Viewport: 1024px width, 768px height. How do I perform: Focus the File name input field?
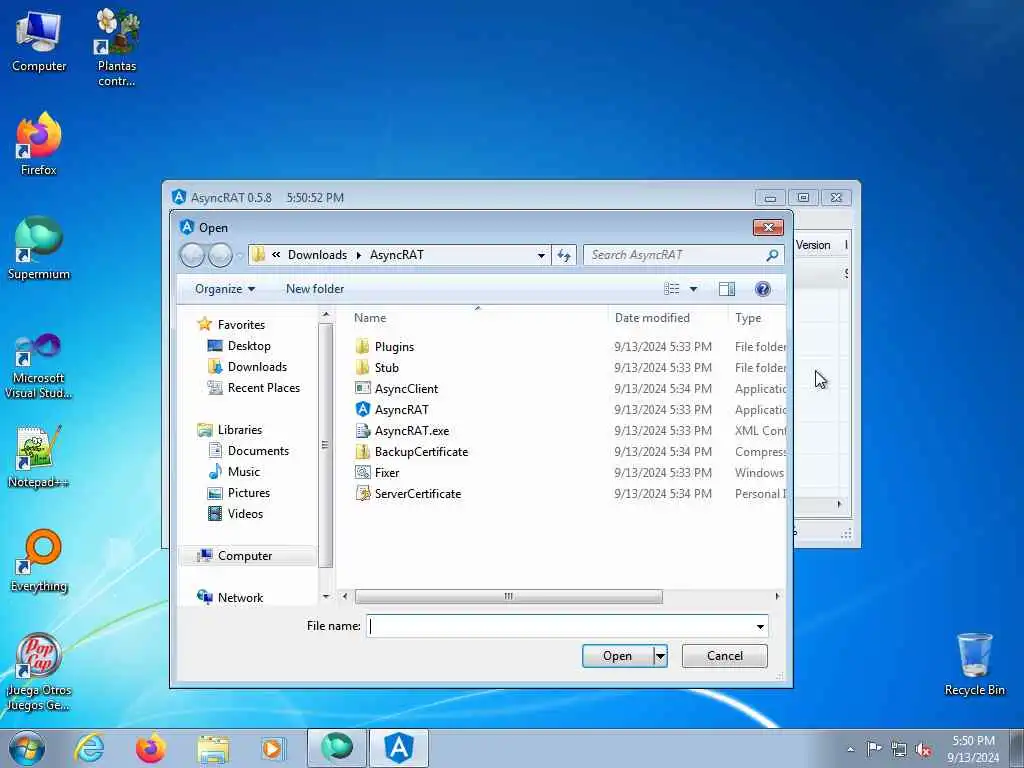pos(560,626)
